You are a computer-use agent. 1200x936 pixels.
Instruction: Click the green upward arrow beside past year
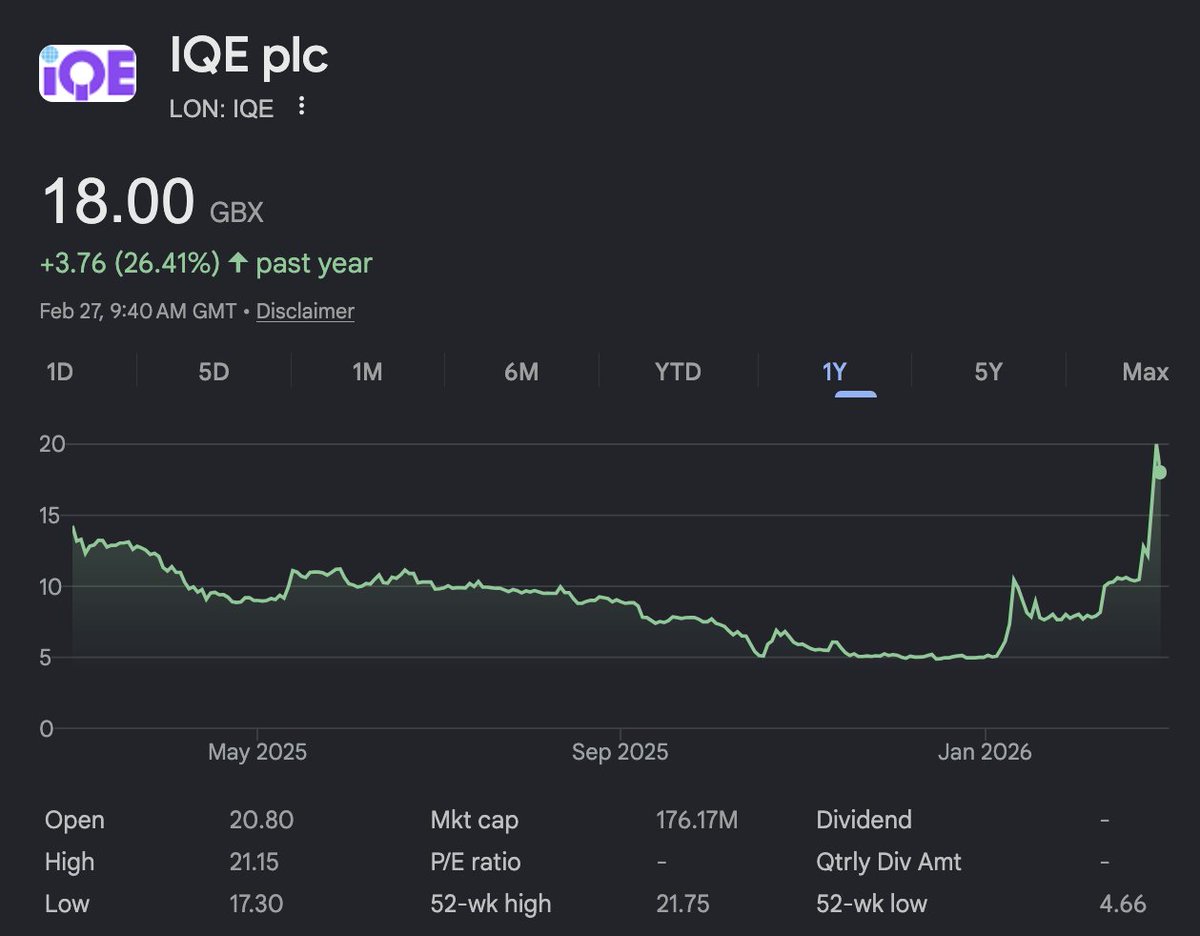237,263
